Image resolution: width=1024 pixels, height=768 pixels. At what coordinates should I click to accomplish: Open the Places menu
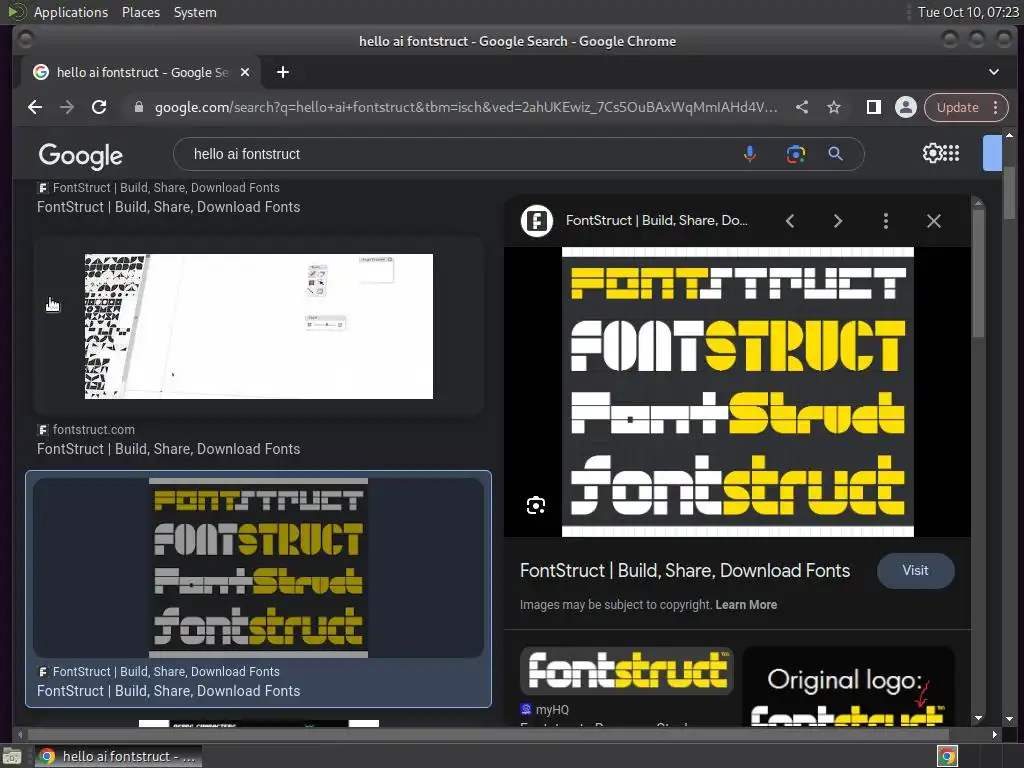(x=141, y=12)
